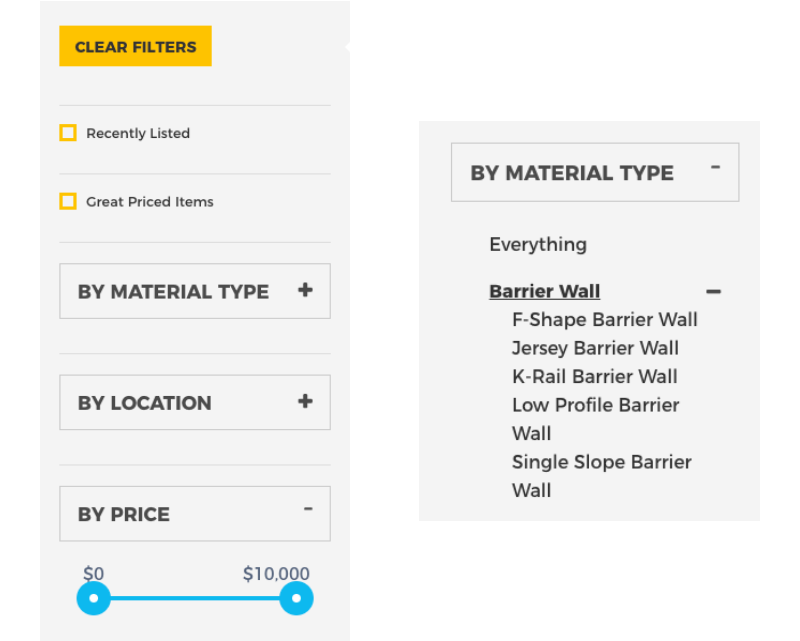Enable the Recently Listed checkbox
Image resolution: width=800 pixels, height=641 pixels.
click(68, 133)
